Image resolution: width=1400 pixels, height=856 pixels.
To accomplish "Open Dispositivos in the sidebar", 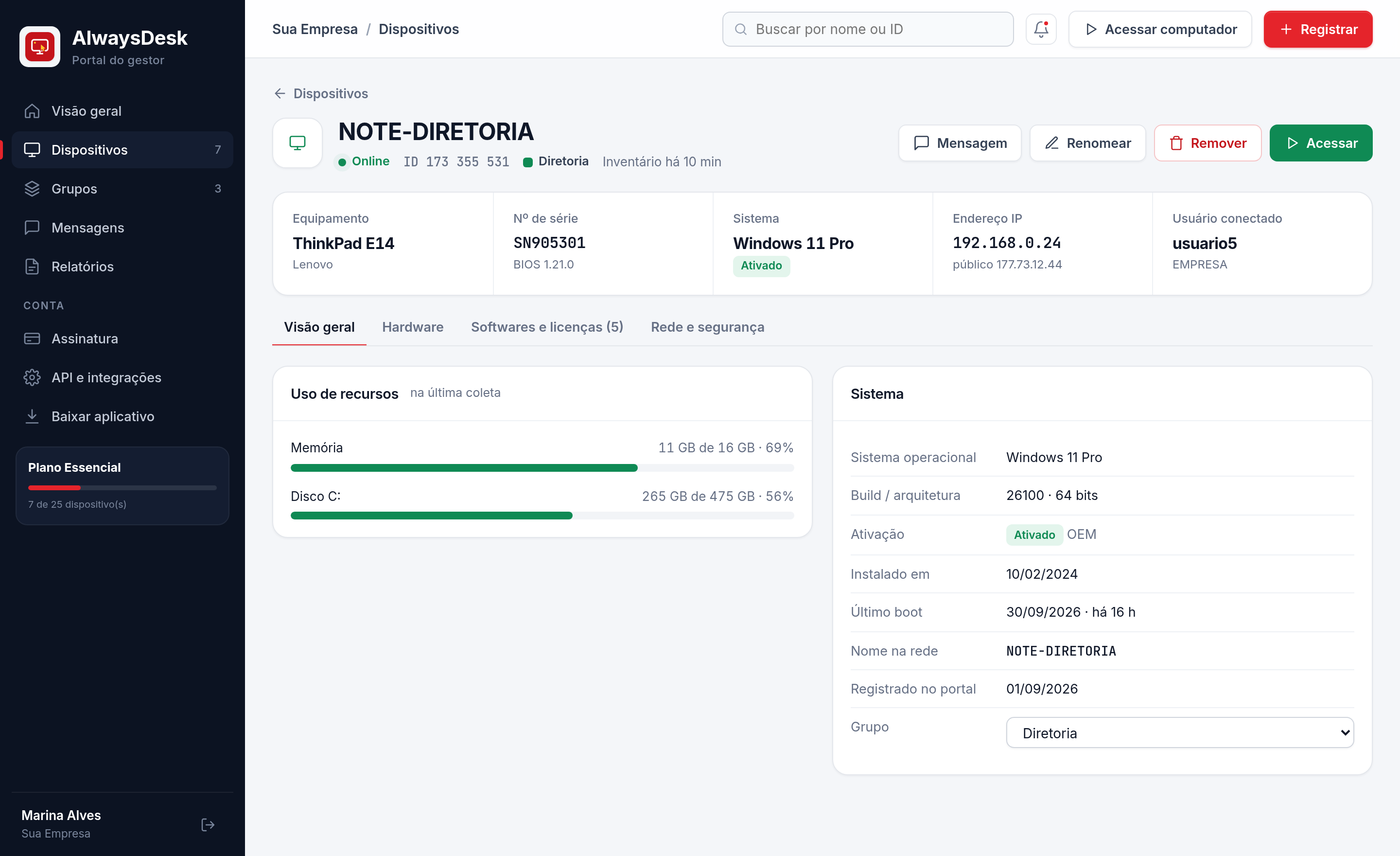I will 122,150.
